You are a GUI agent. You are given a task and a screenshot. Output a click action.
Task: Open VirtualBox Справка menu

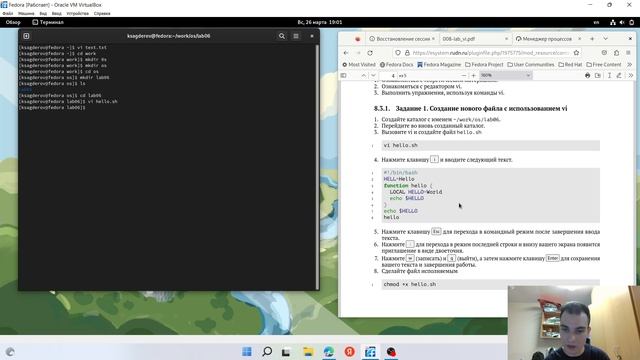(x=102, y=13)
